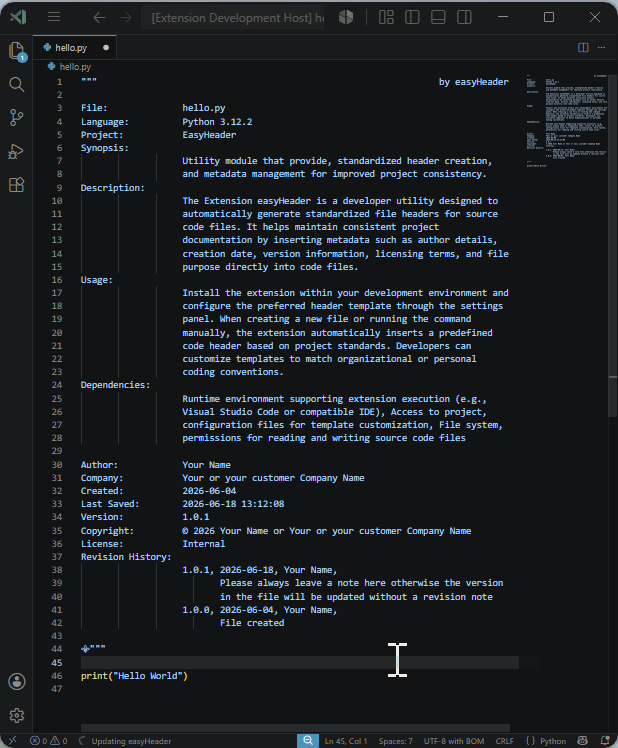Image resolution: width=618 pixels, height=748 pixels.
Task: Open the Source Control view
Action: 17,117
